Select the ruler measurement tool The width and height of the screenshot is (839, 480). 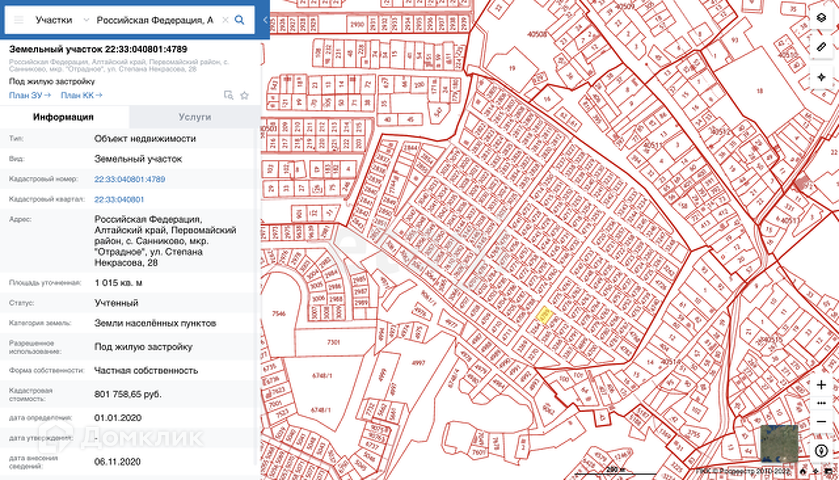821,47
